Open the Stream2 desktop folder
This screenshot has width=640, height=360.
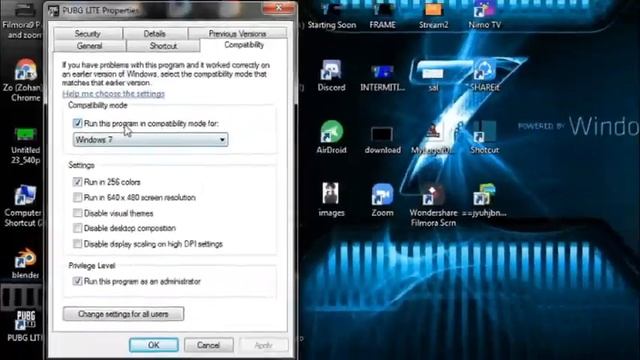point(433,16)
